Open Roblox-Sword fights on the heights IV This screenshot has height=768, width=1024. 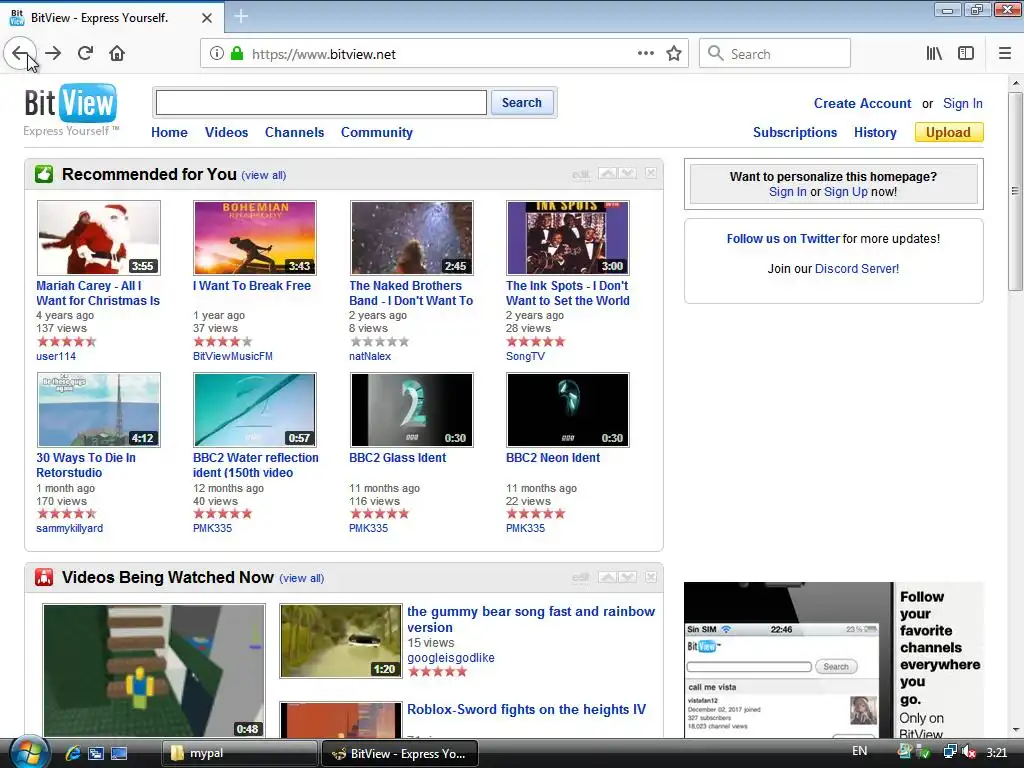526,709
